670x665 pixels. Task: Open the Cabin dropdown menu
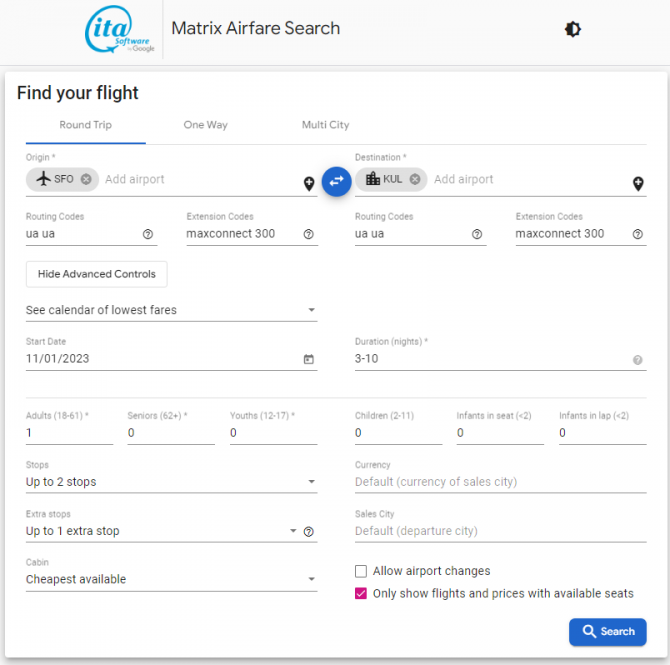coord(171,579)
